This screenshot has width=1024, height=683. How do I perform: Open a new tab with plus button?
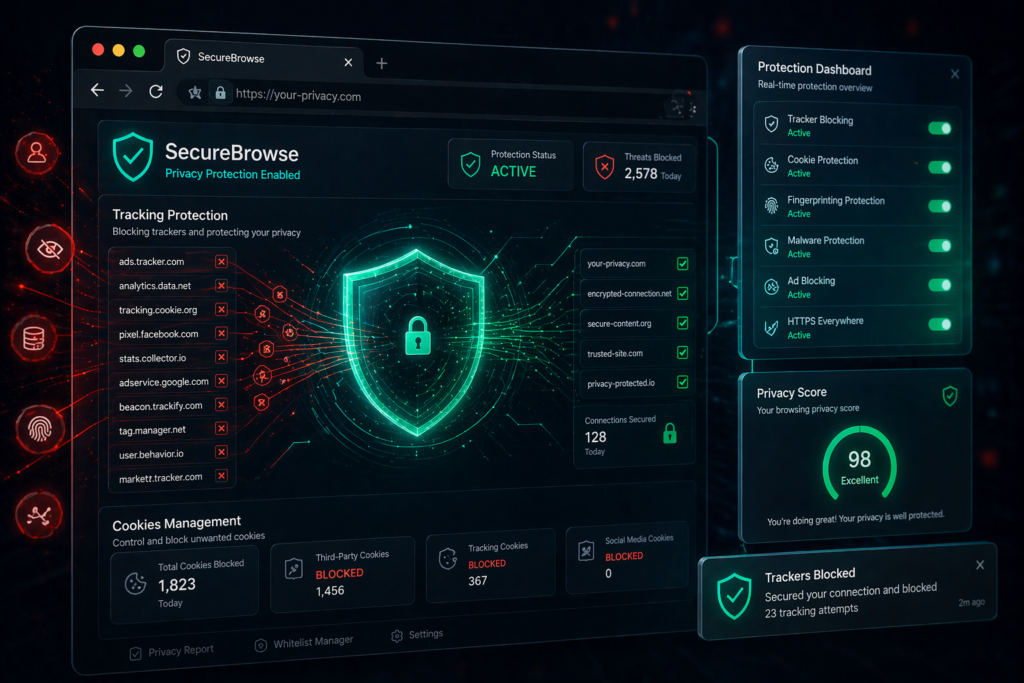381,63
